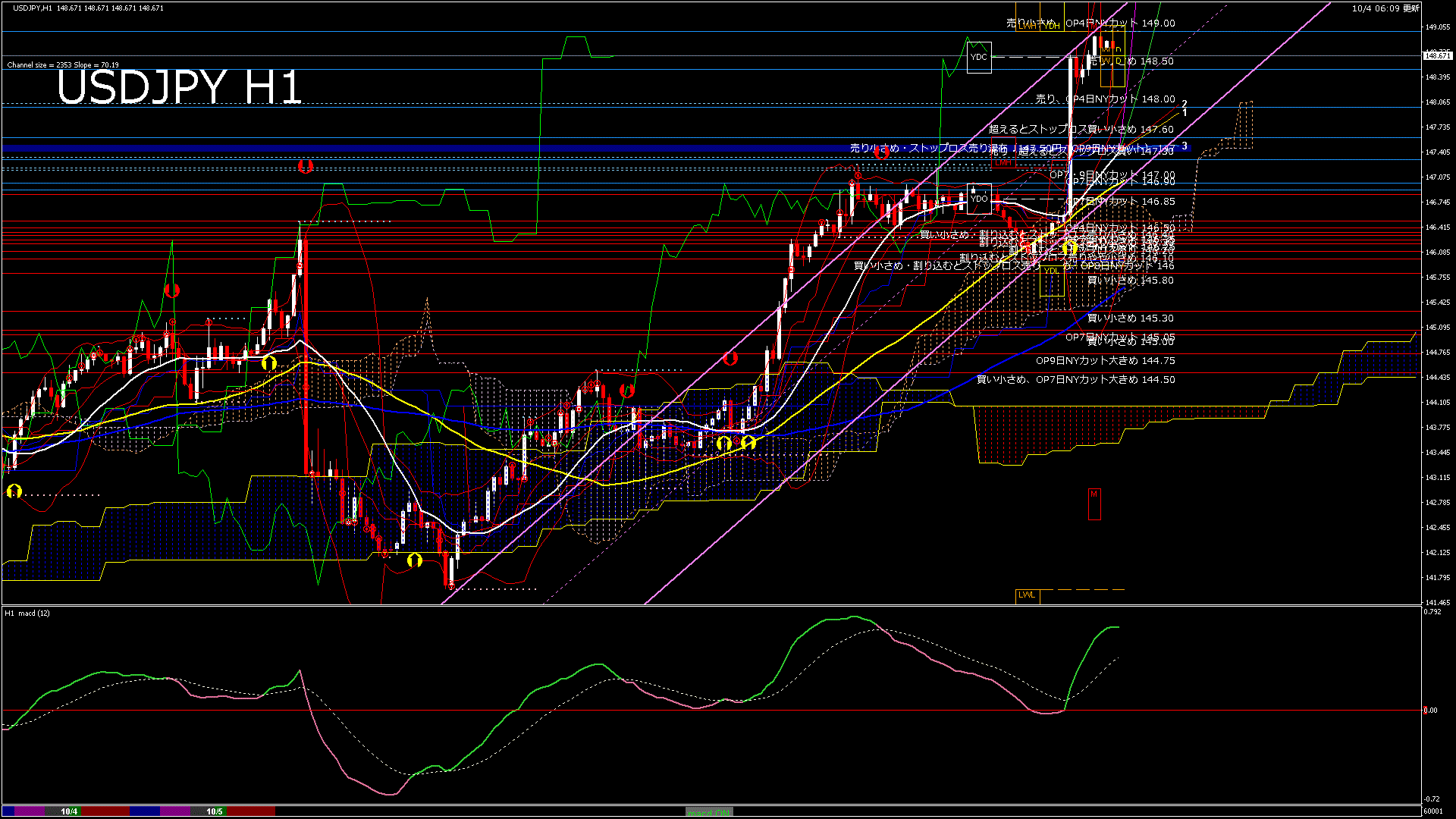Image resolution: width=1456 pixels, height=819 pixels.
Task: Select the yellow YDL label box
Action: point(1052,271)
